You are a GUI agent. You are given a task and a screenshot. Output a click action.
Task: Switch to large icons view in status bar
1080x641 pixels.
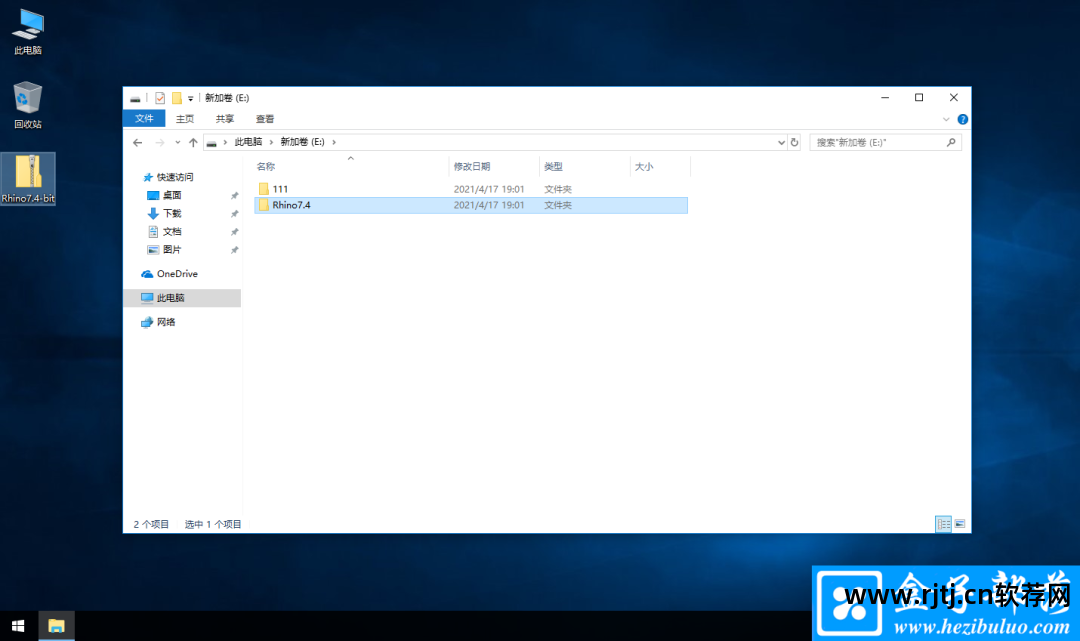click(x=960, y=524)
